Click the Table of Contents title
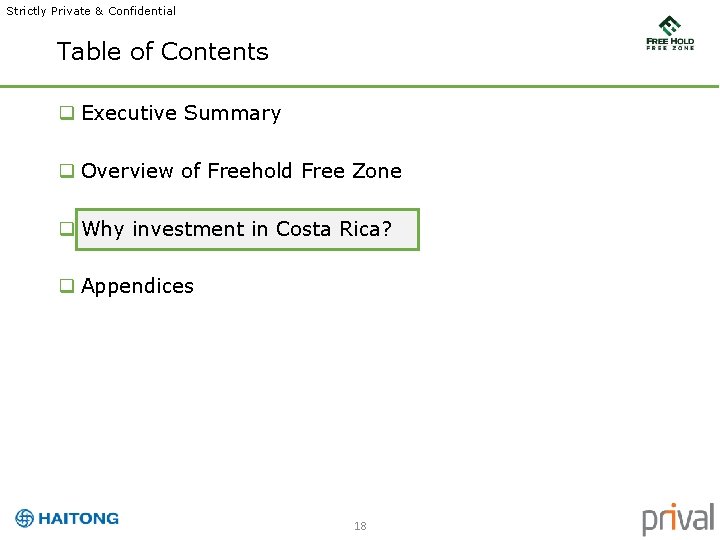The image size is (720, 540). point(163,51)
